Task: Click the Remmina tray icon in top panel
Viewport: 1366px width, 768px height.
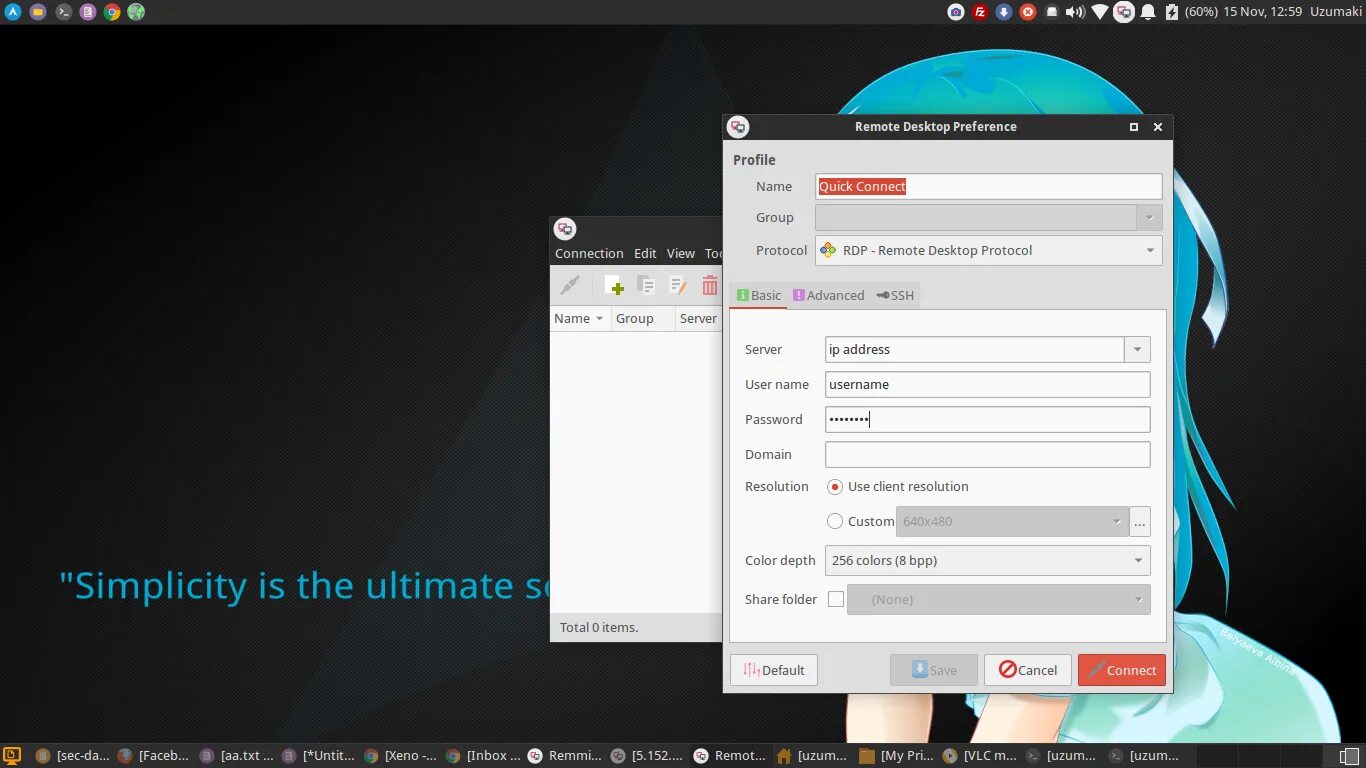Action: click(x=1124, y=12)
